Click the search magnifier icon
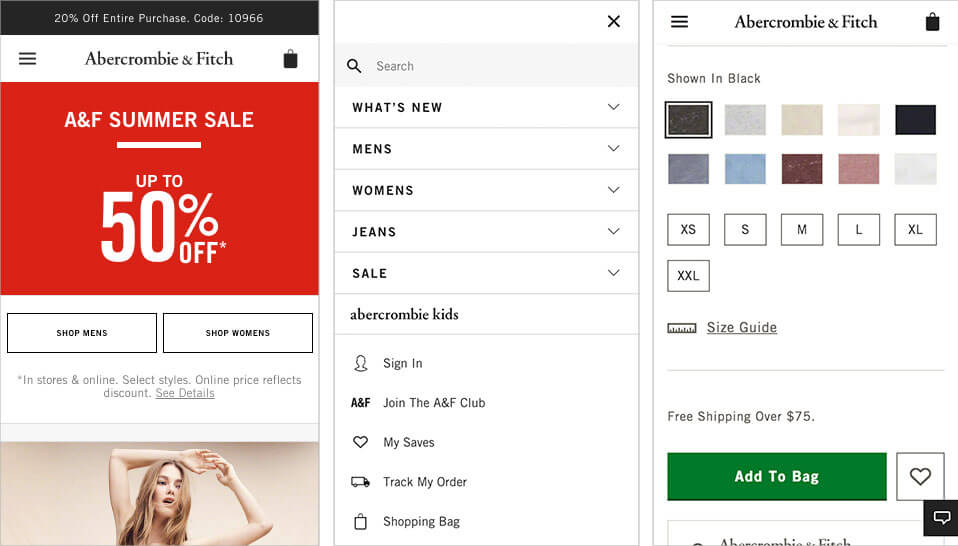 tap(354, 66)
